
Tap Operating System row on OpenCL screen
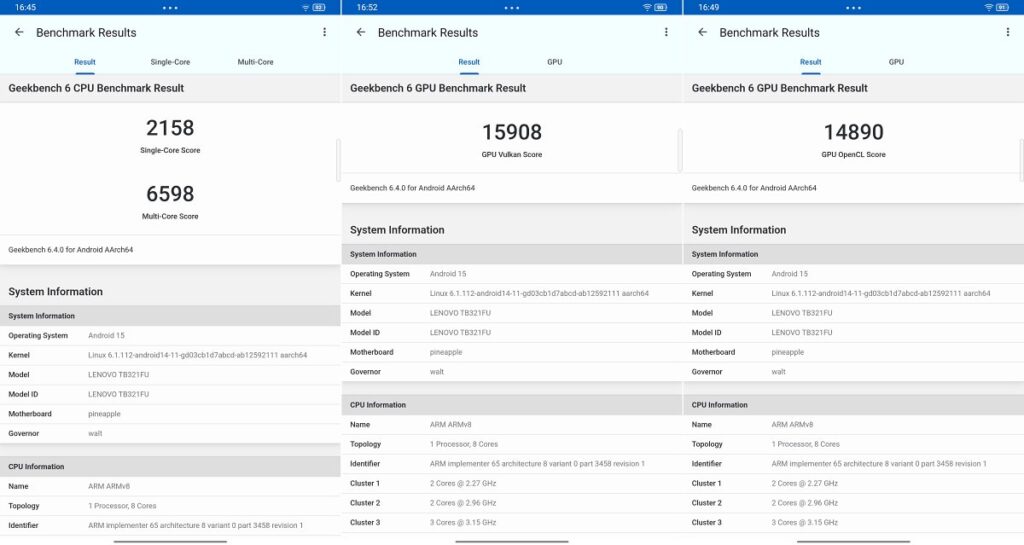point(854,274)
